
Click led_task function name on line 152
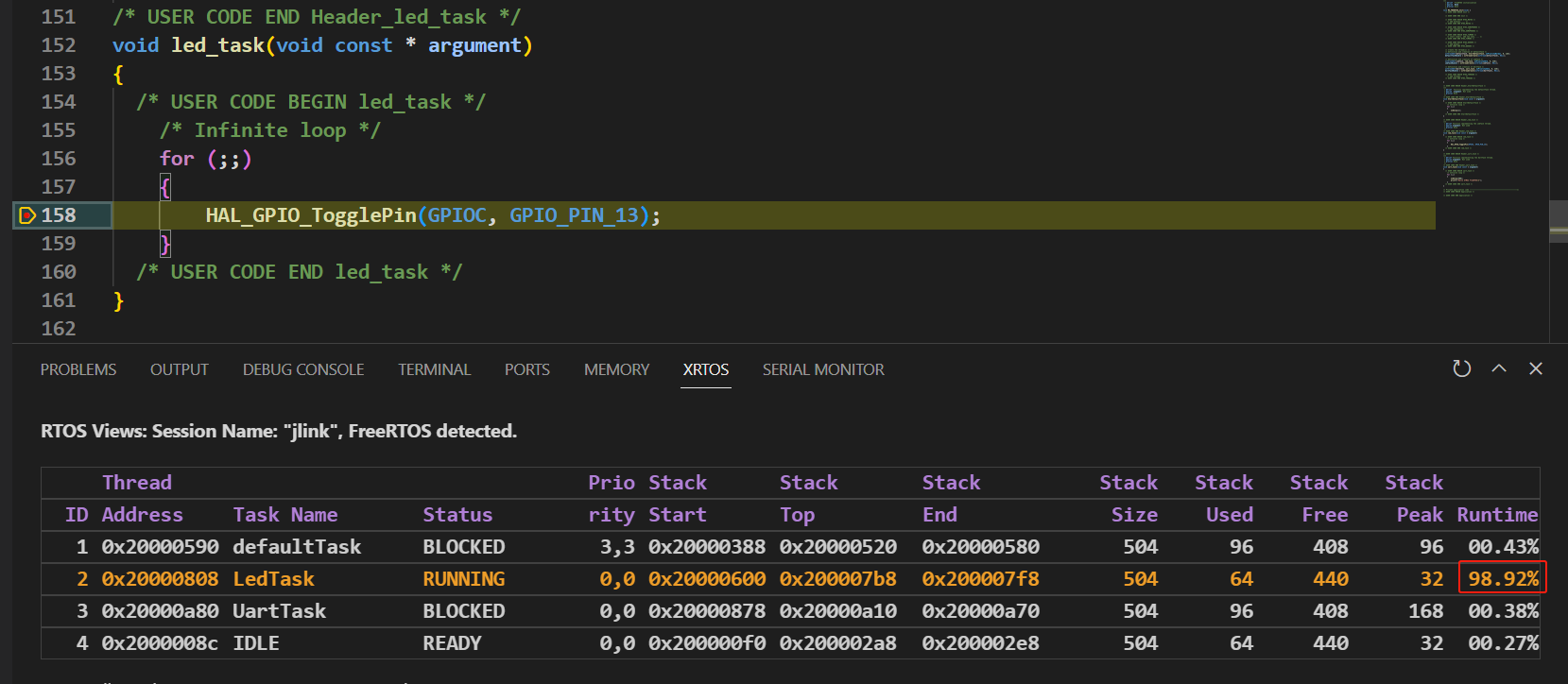coord(217,45)
